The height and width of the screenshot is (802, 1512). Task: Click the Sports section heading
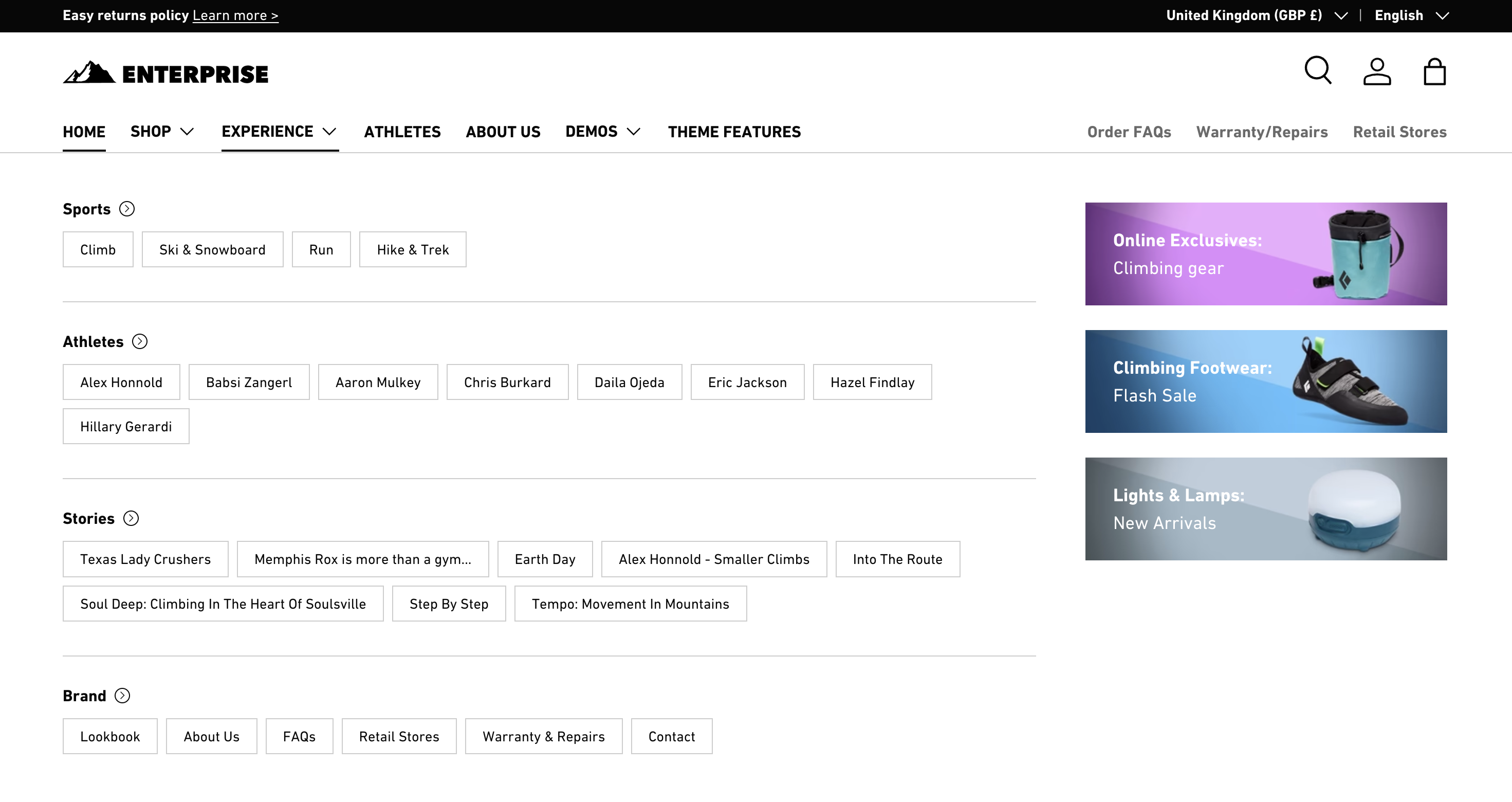pos(86,209)
